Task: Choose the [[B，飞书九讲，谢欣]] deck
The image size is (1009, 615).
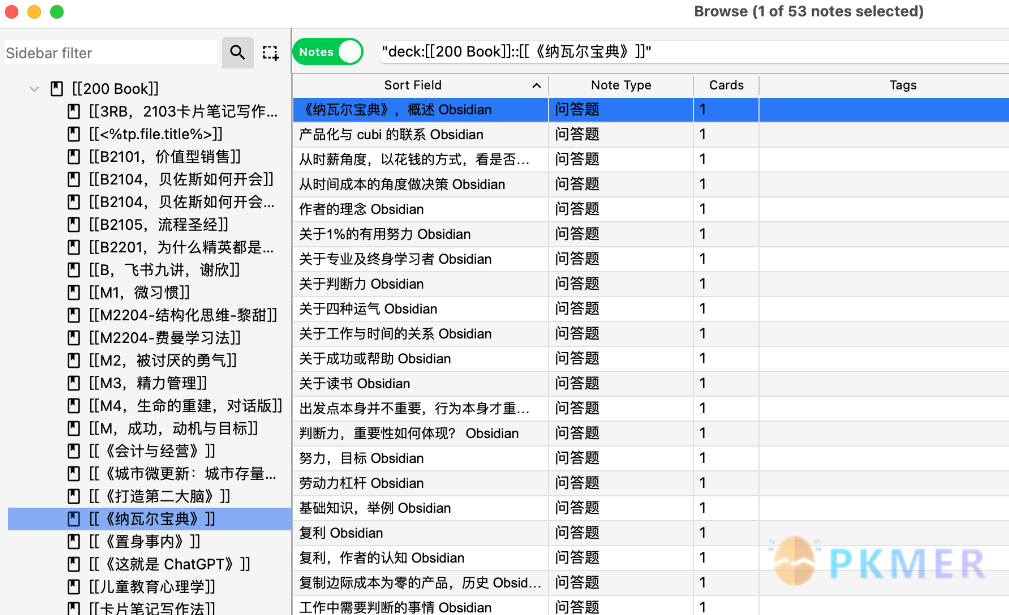Action: [x=164, y=270]
